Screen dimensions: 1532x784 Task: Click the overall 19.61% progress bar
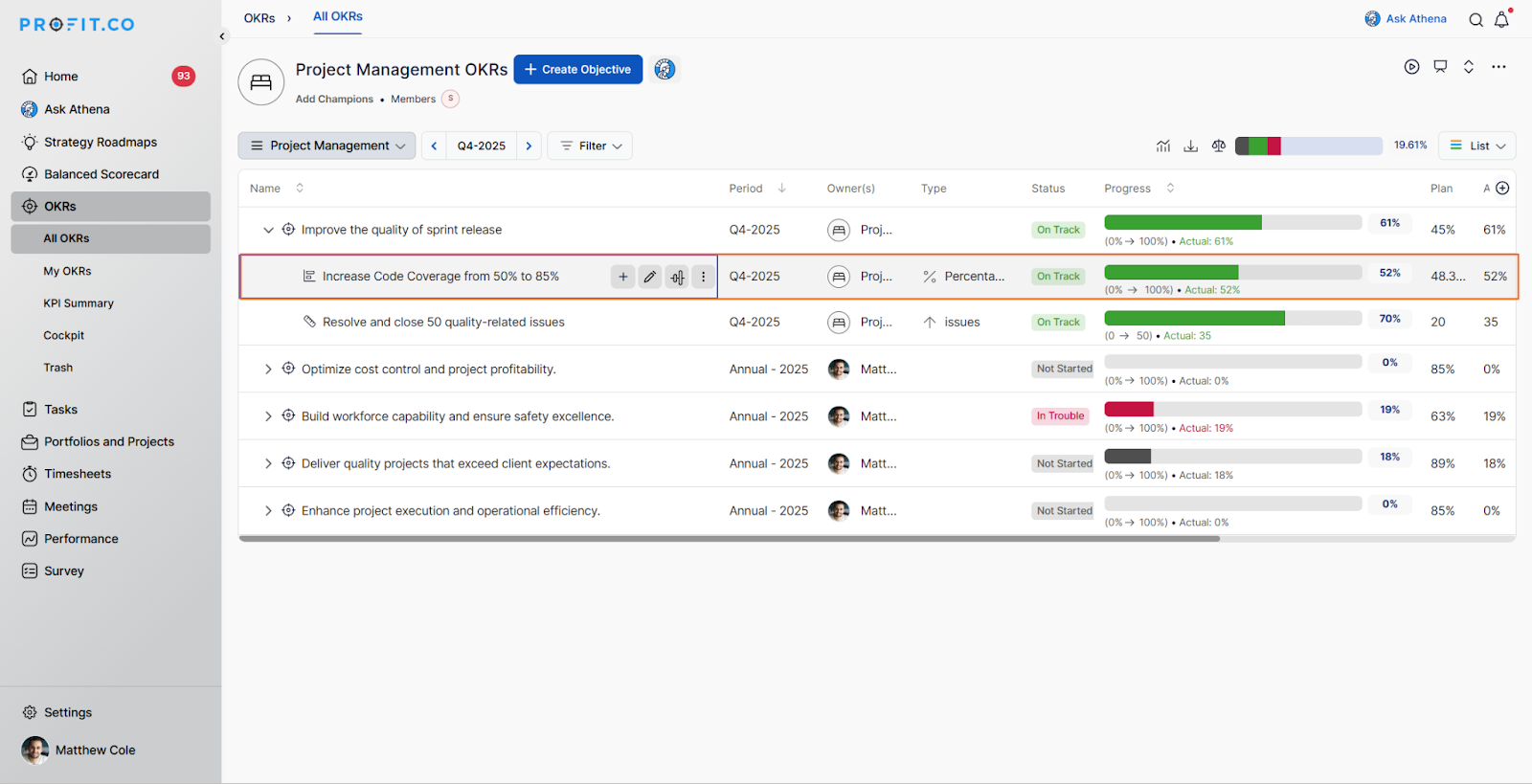pos(1308,146)
